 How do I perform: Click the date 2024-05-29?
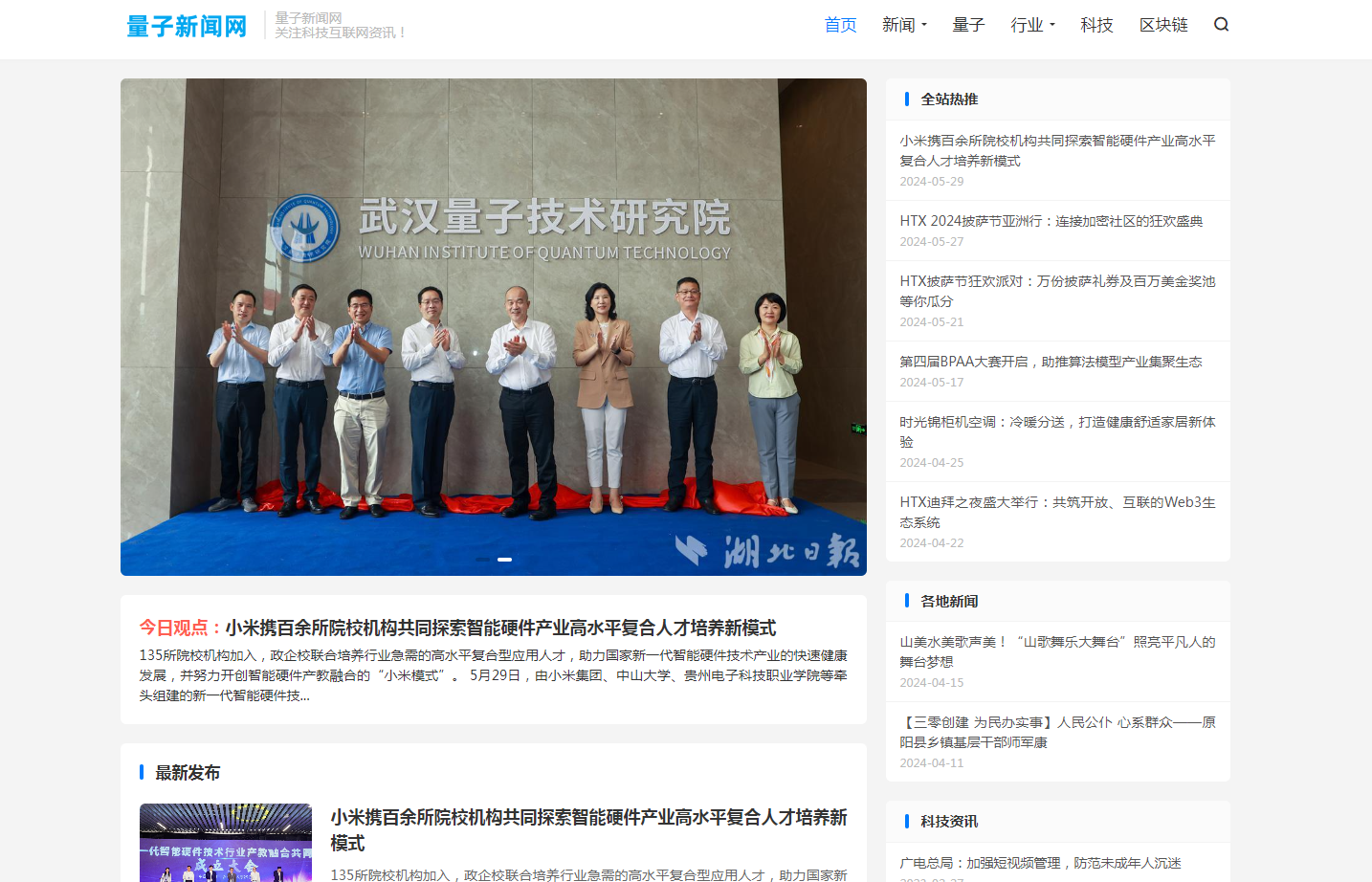click(x=932, y=182)
